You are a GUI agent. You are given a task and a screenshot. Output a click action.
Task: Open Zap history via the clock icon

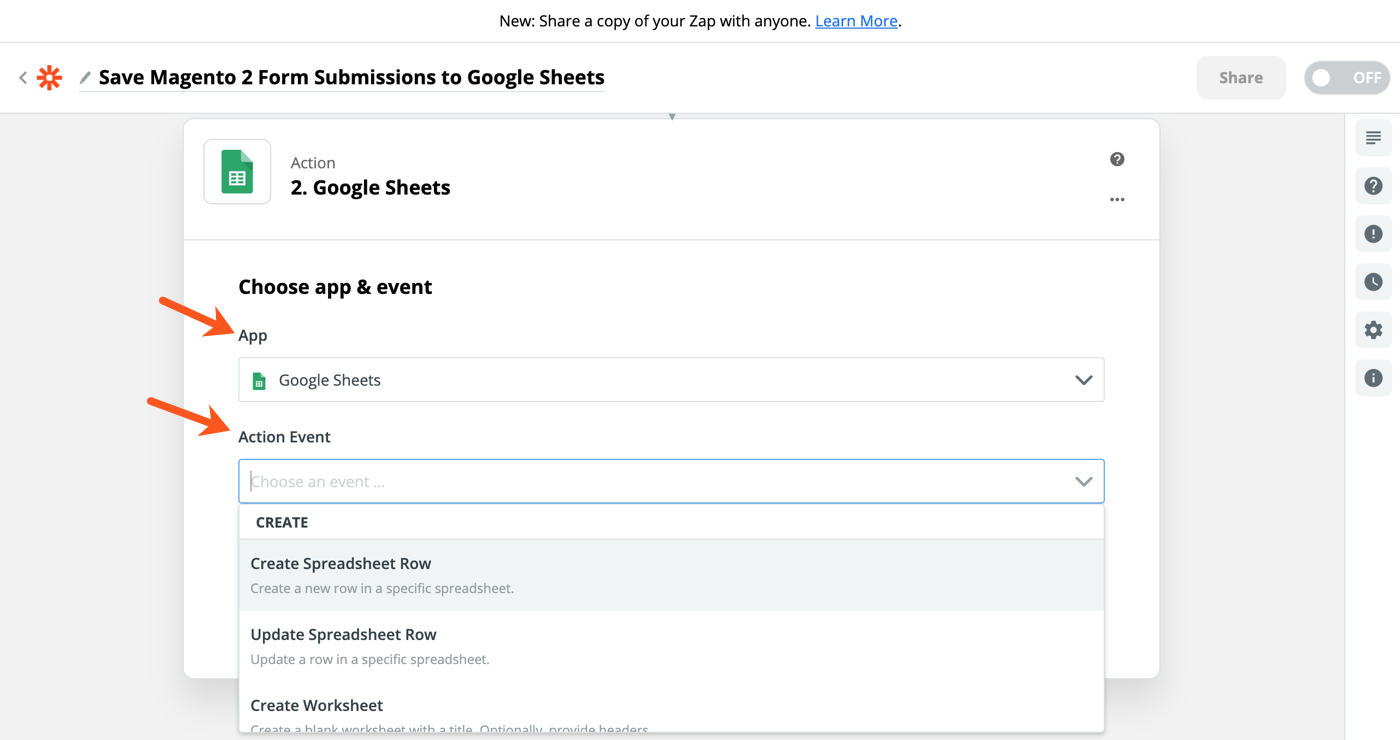(x=1373, y=281)
